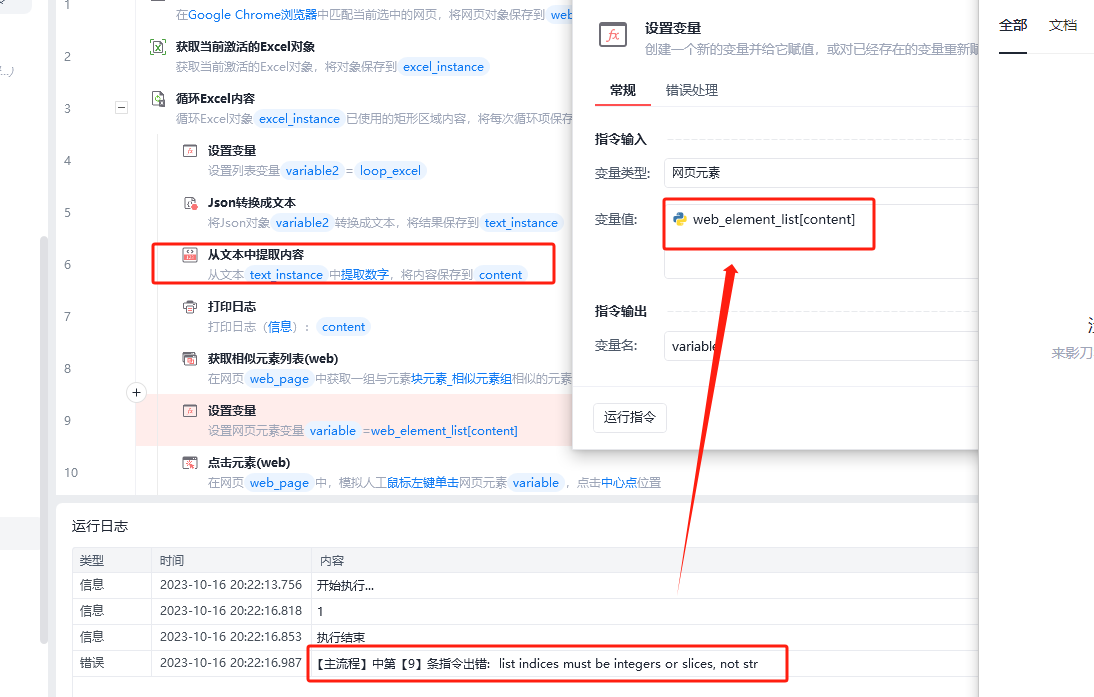Click text_instance tag in 从文本中提取内容 step
Image resolution: width=1094 pixels, height=697 pixels.
click(286, 275)
